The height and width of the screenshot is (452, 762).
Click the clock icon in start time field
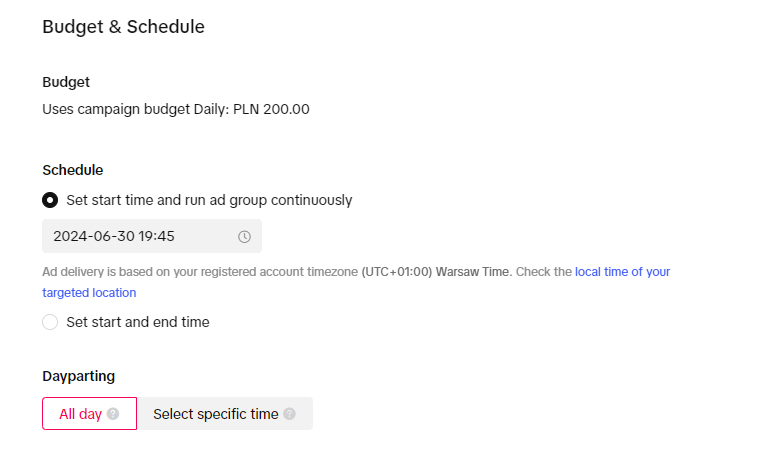tap(244, 237)
